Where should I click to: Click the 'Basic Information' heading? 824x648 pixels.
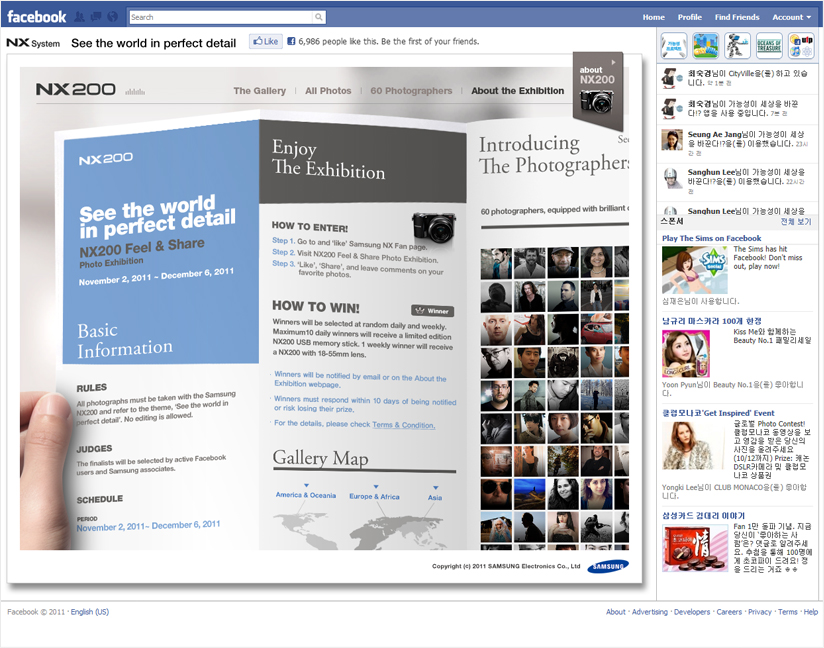(125, 340)
